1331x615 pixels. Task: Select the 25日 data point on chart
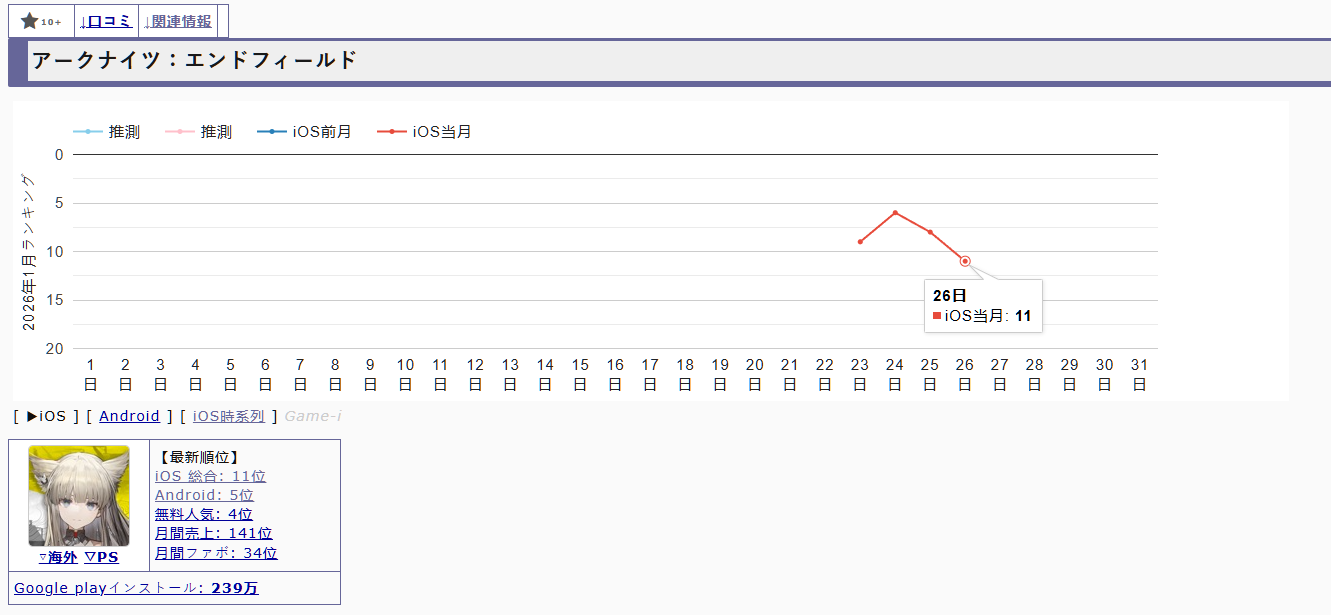[x=930, y=232]
